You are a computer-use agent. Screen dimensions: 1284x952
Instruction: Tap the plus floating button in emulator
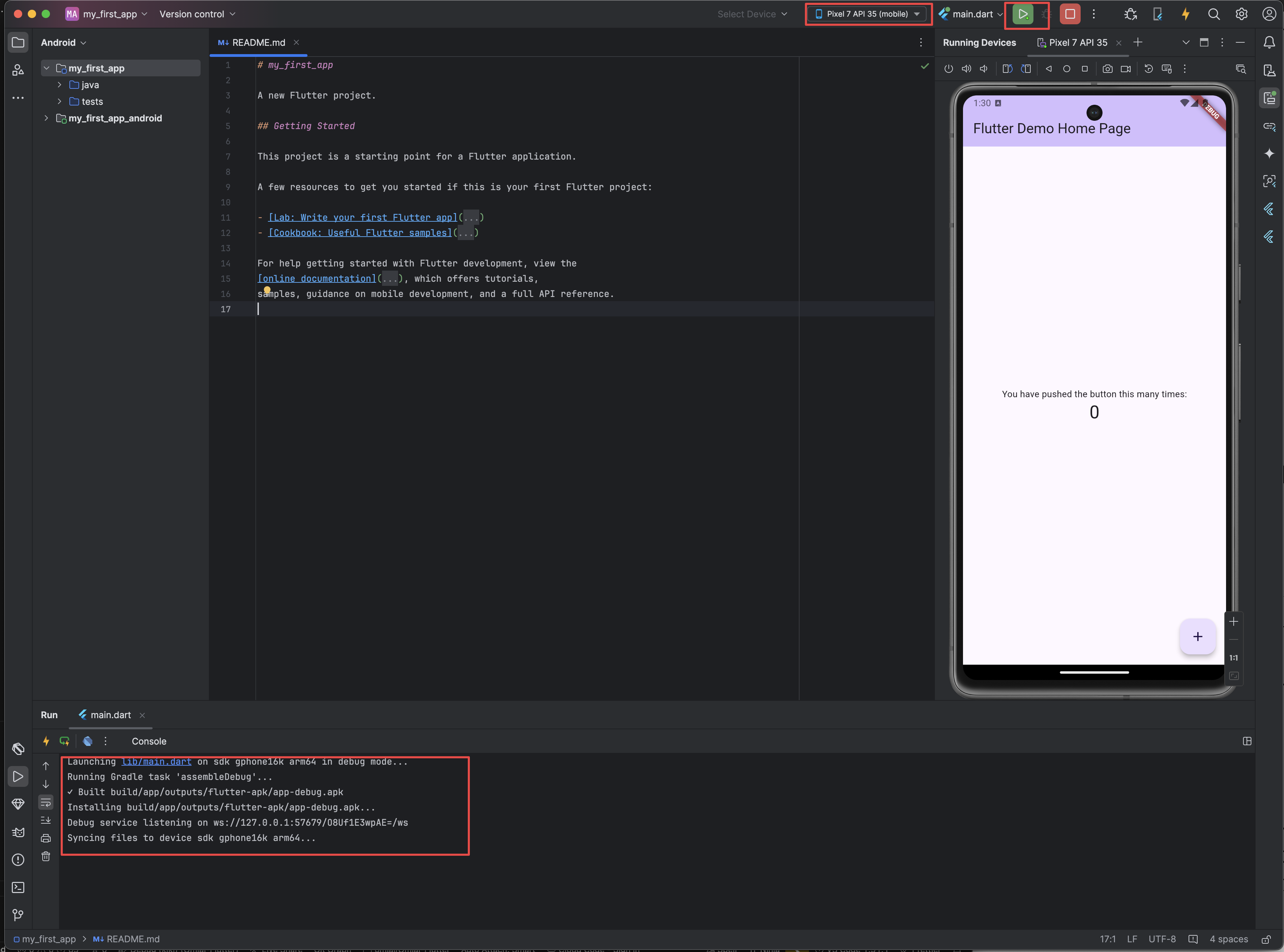pos(1198,637)
